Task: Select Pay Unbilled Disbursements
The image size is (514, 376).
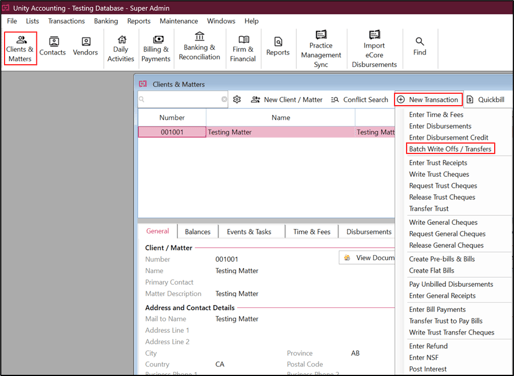Action: click(x=451, y=284)
